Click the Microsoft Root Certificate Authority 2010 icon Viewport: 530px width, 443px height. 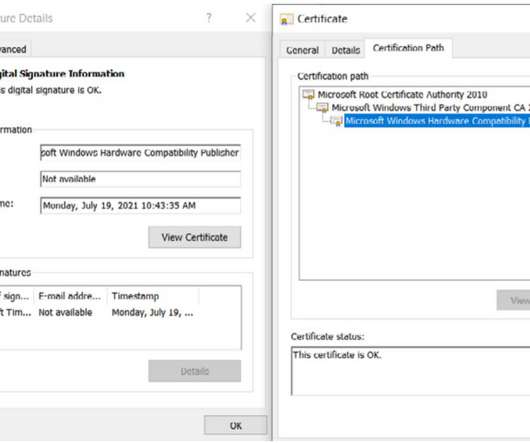tap(309, 95)
